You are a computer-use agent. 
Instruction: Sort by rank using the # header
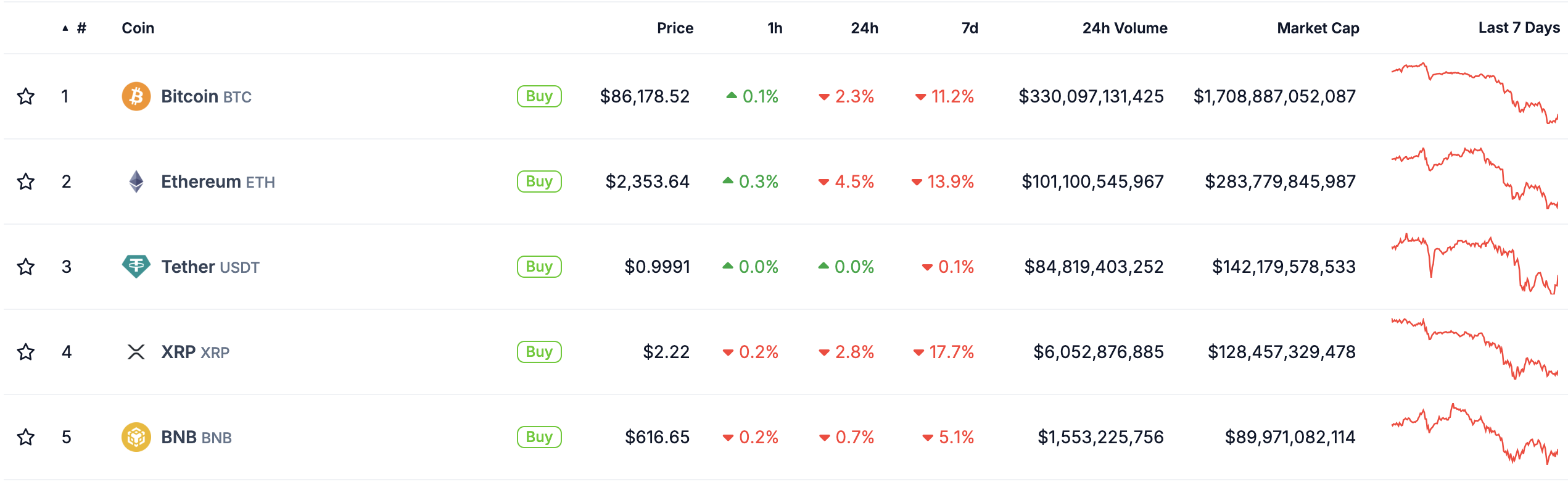click(81, 28)
